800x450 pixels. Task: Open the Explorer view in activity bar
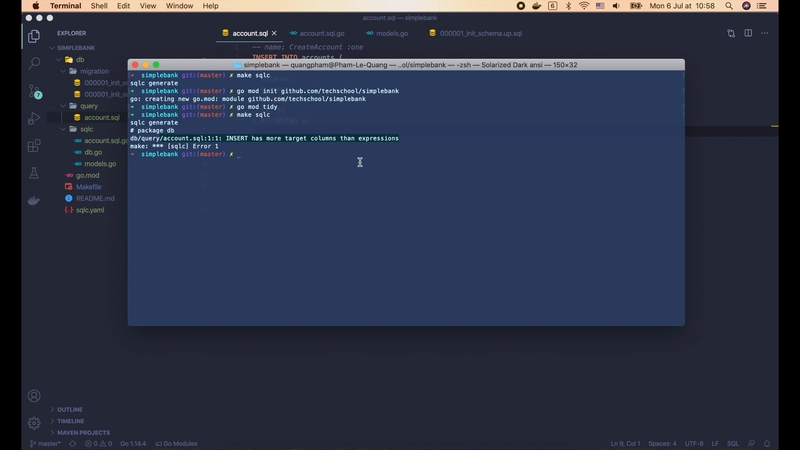[34, 36]
